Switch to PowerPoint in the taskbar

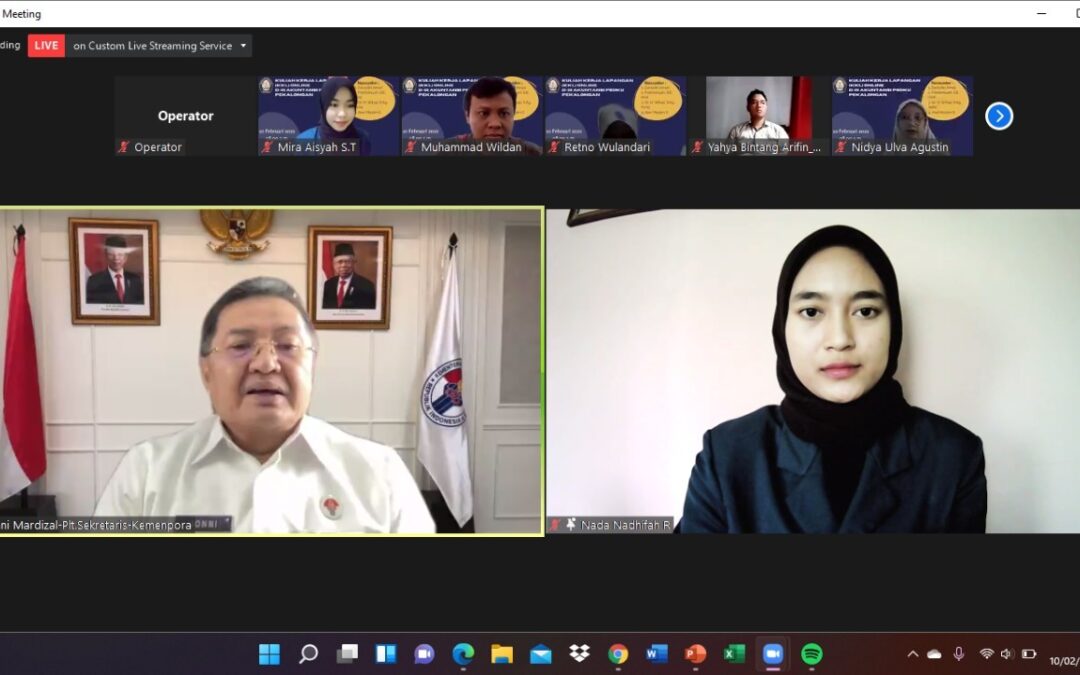pyautogui.click(x=695, y=654)
